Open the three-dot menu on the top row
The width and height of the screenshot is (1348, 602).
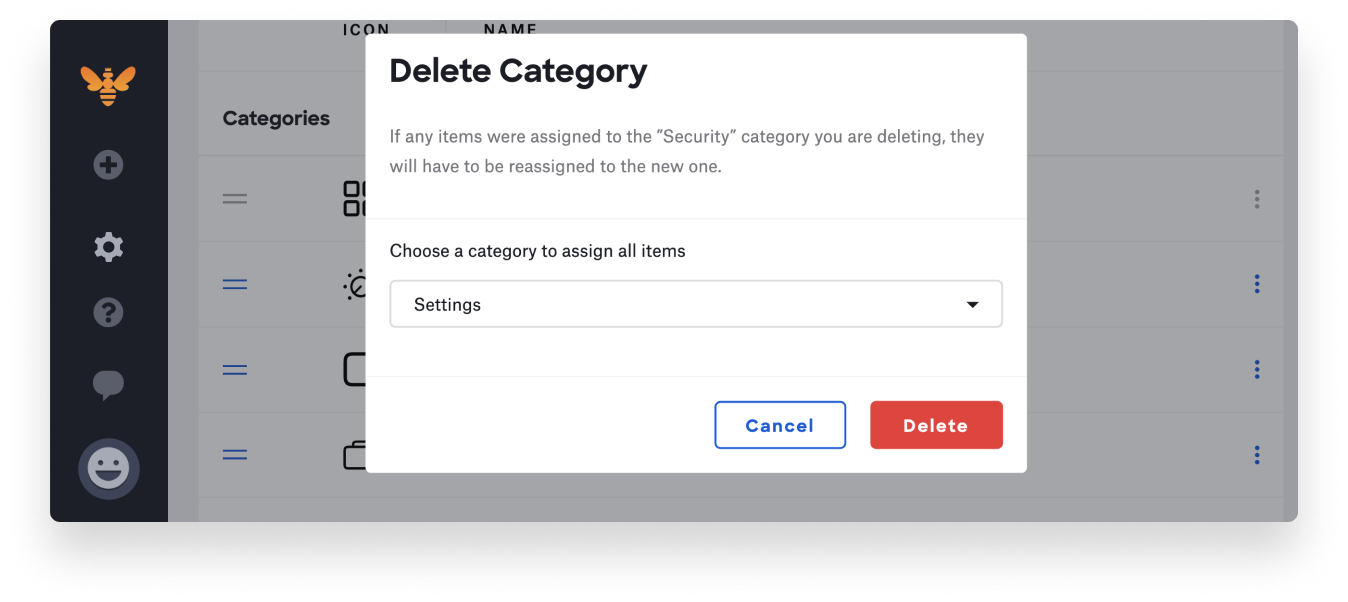tap(1256, 199)
